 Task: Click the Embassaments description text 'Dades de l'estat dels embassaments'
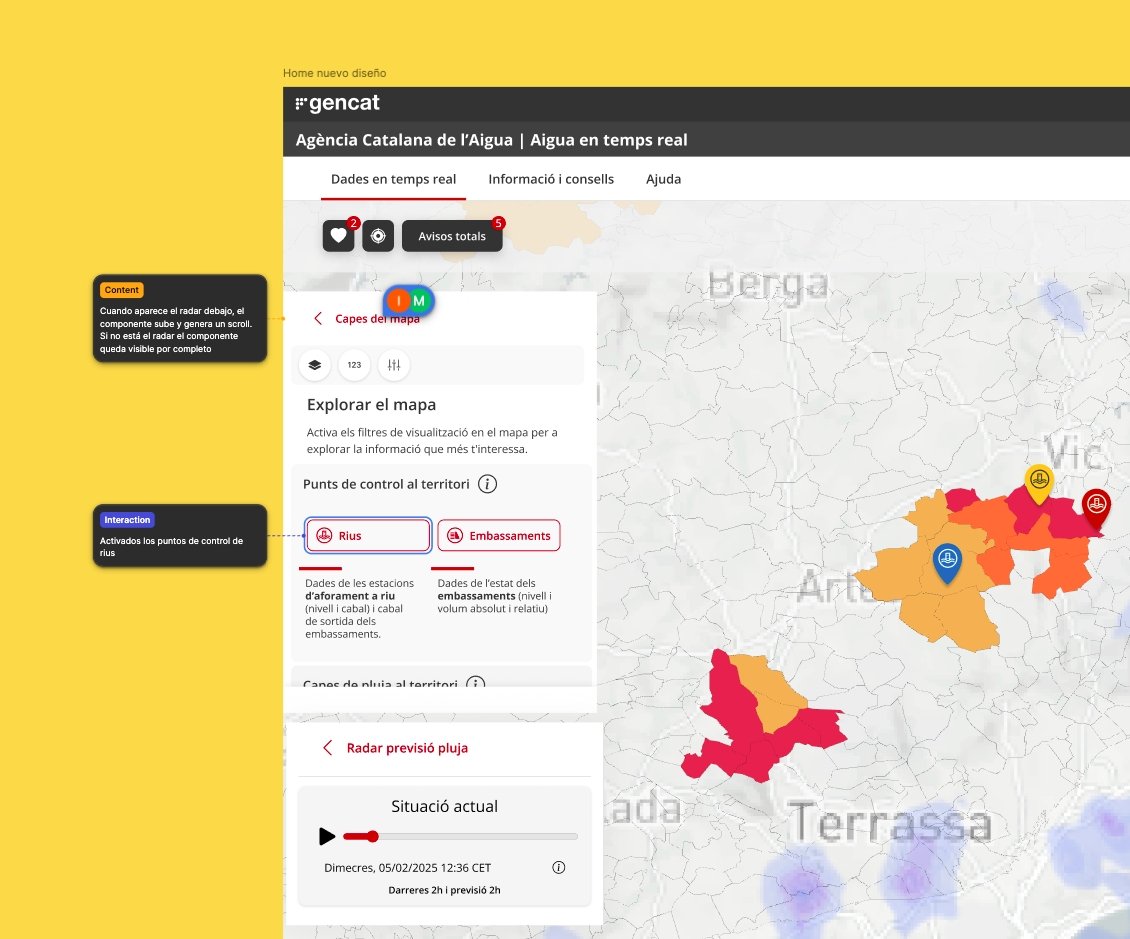click(494, 596)
